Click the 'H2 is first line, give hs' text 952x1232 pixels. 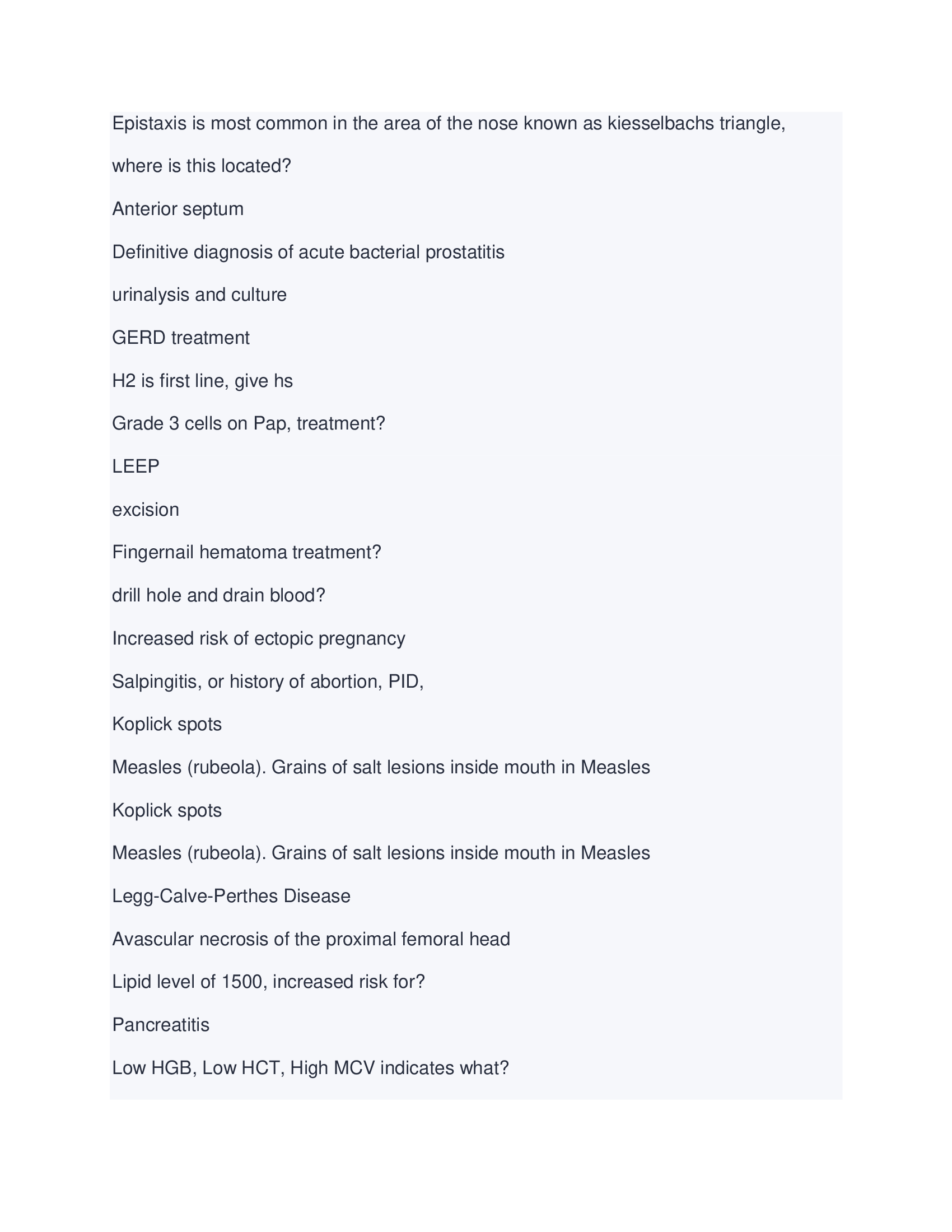click(202, 381)
